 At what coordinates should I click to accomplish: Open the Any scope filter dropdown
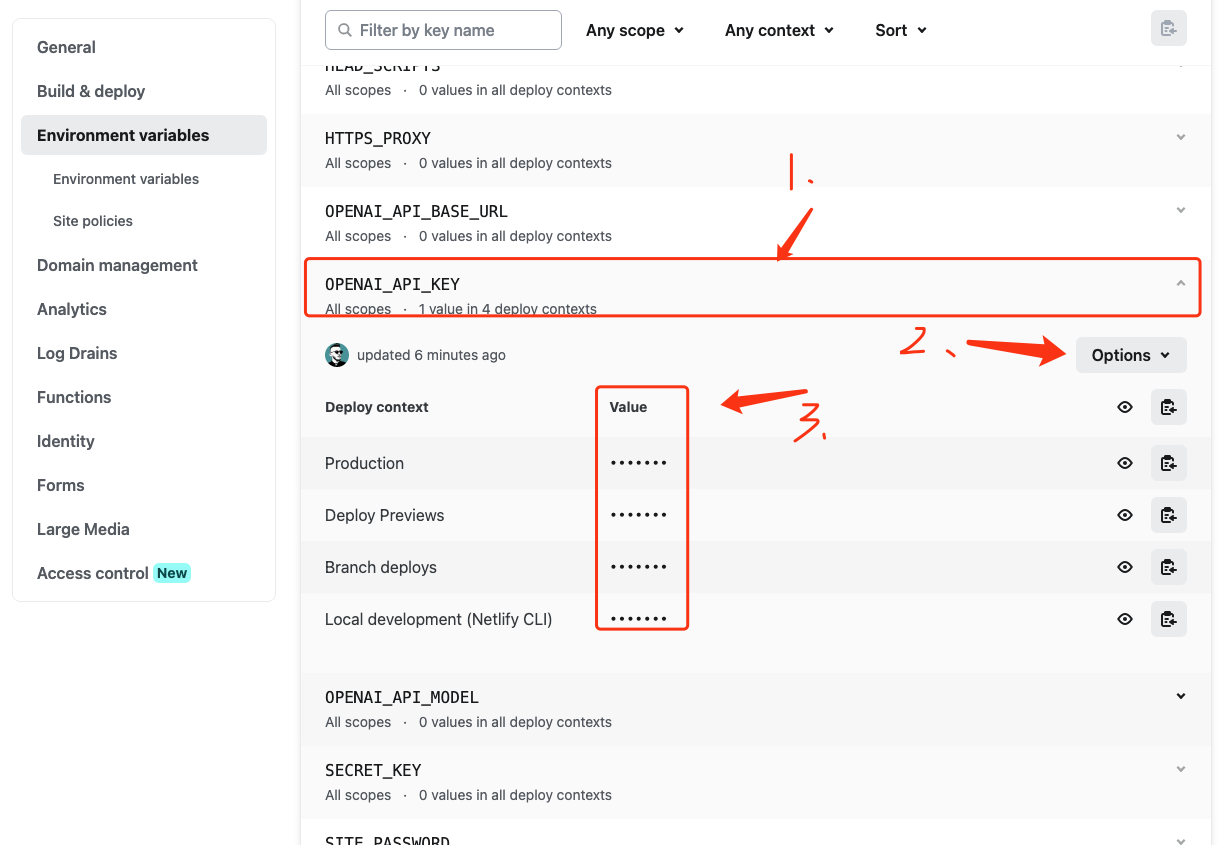tap(635, 30)
